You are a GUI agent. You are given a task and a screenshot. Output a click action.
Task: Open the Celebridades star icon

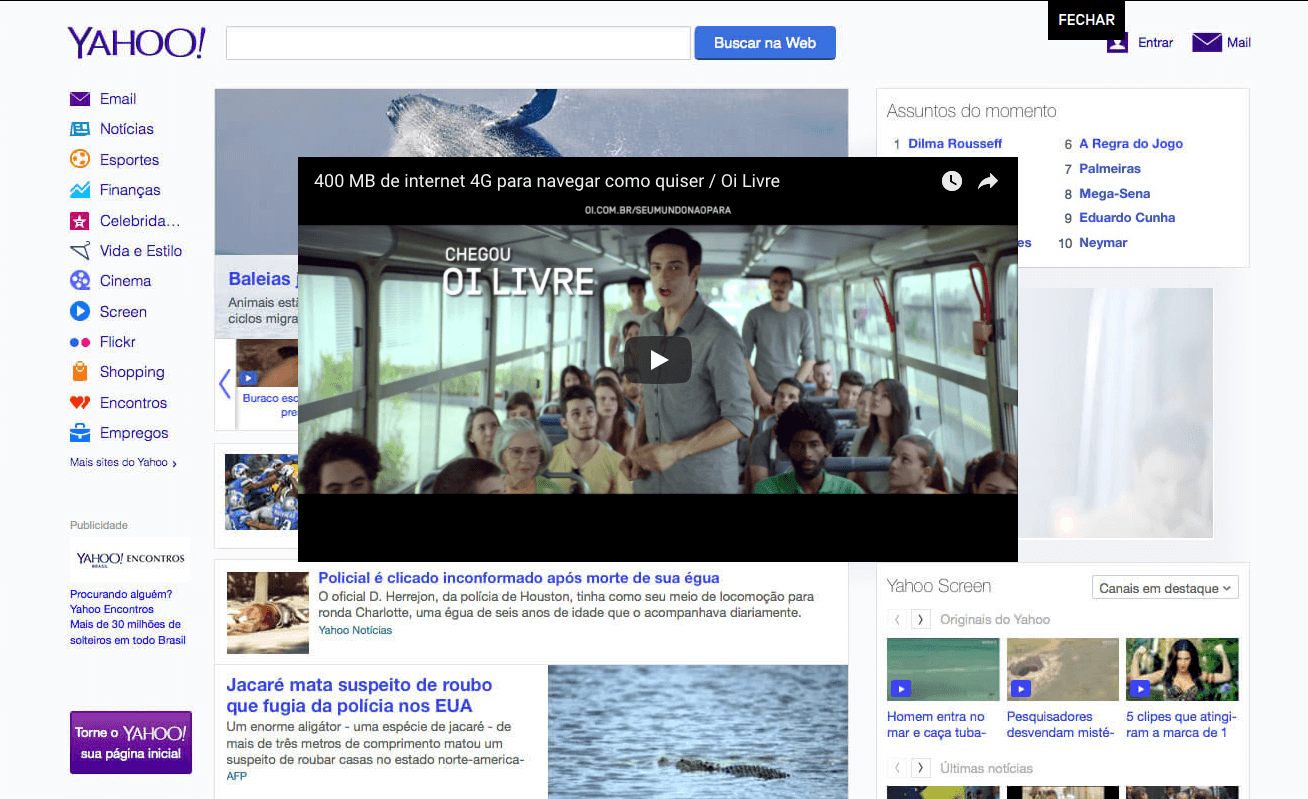click(x=80, y=221)
